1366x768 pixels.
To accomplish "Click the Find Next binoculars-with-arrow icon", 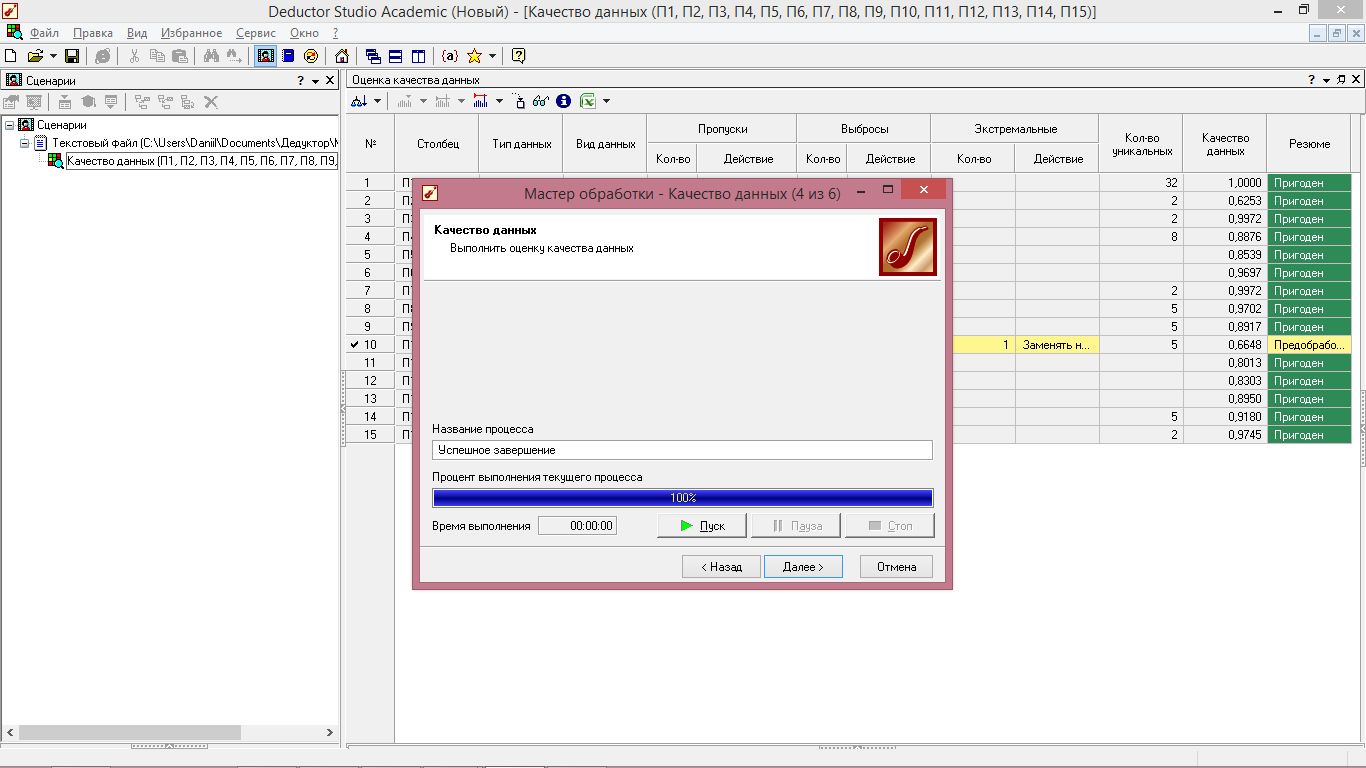I will [233, 56].
